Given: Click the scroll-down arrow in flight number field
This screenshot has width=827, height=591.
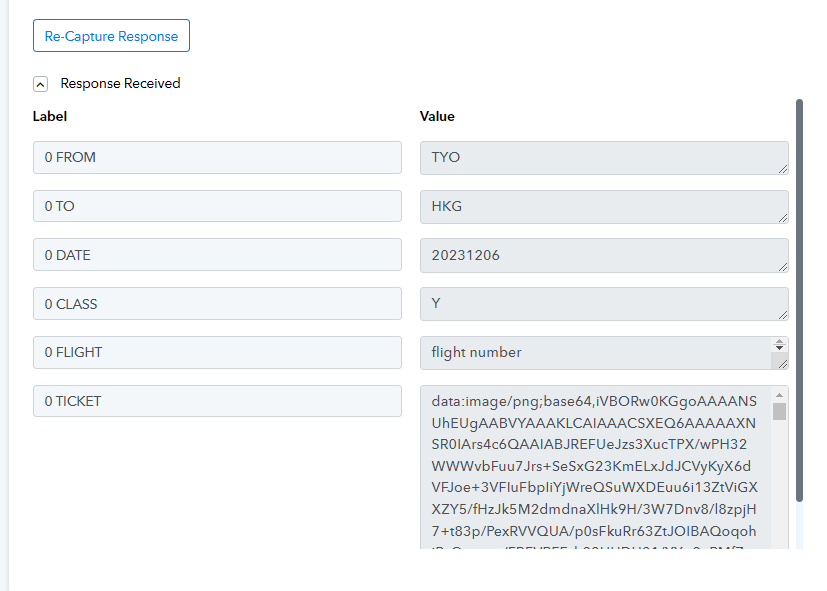Looking at the screenshot, I should coord(780,348).
